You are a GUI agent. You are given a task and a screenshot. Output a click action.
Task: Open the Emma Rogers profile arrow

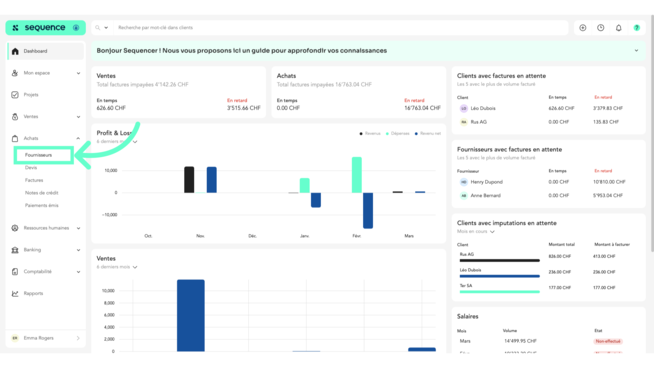(x=78, y=338)
